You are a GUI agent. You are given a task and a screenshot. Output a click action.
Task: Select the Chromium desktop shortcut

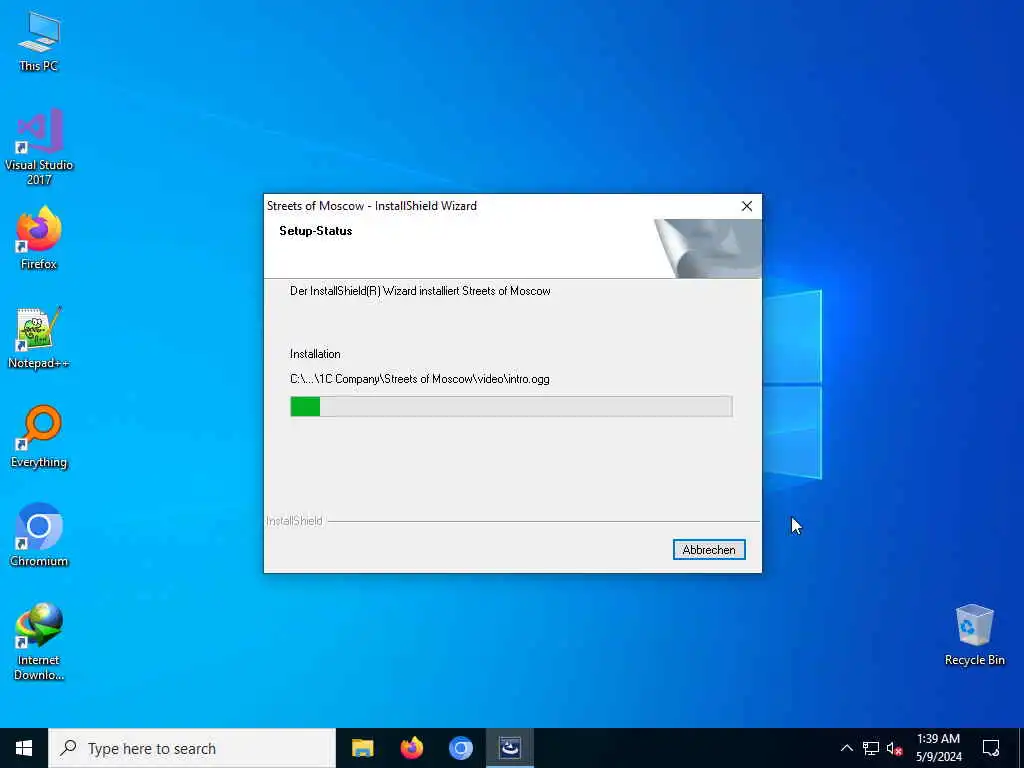pyautogui.click(x=39, y=535)
